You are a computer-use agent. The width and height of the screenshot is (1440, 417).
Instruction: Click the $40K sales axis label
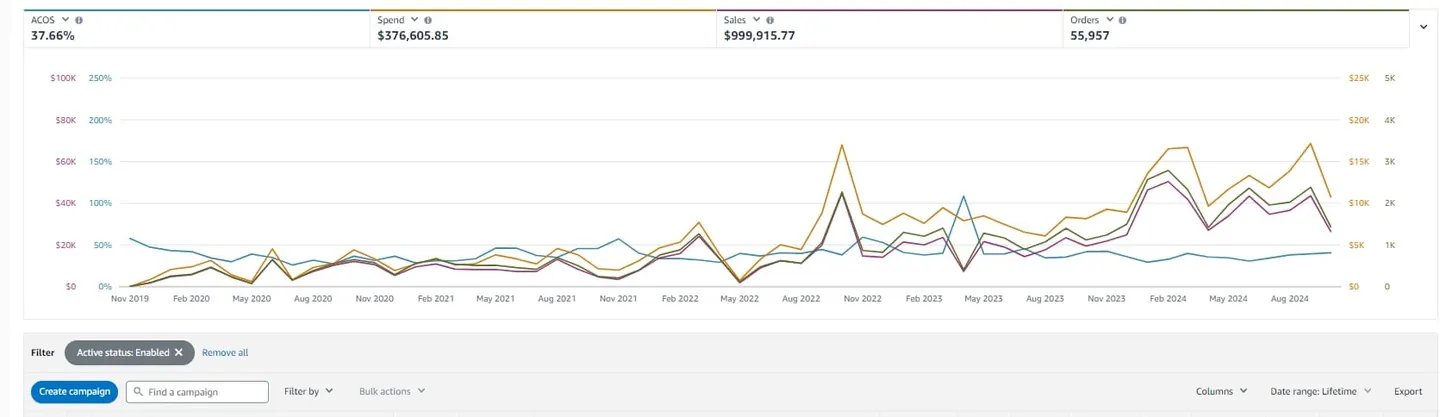click(x=64, y=203)
